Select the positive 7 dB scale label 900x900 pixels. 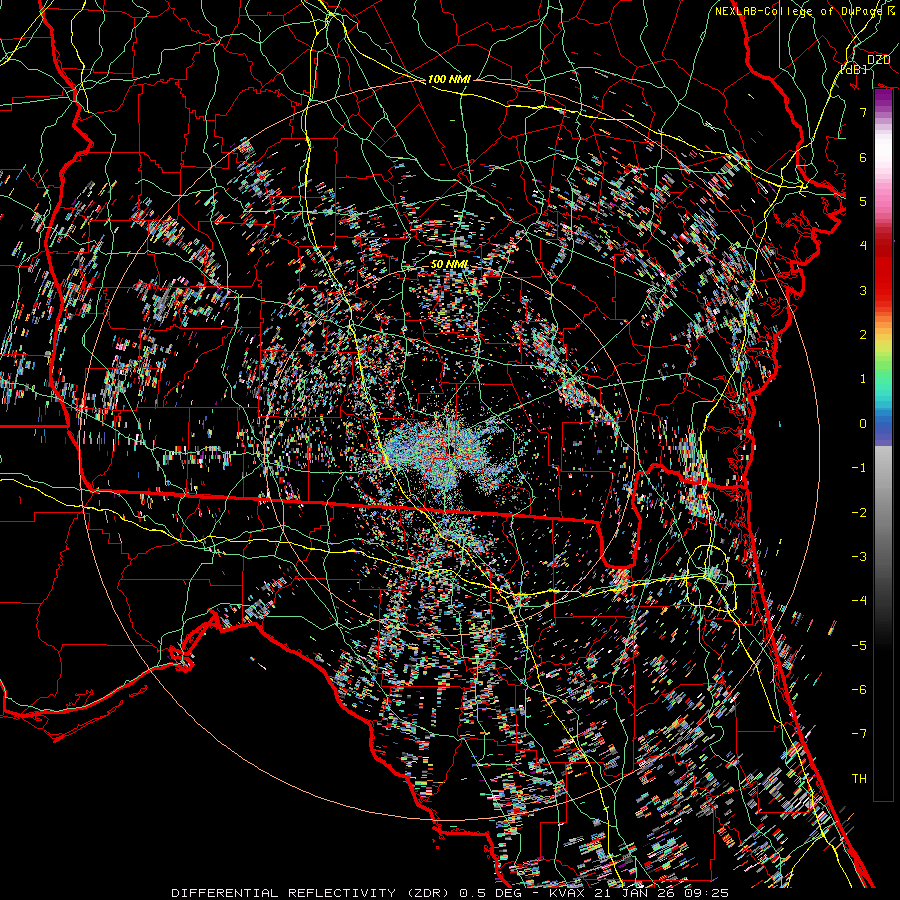click(x=863, y=112)
